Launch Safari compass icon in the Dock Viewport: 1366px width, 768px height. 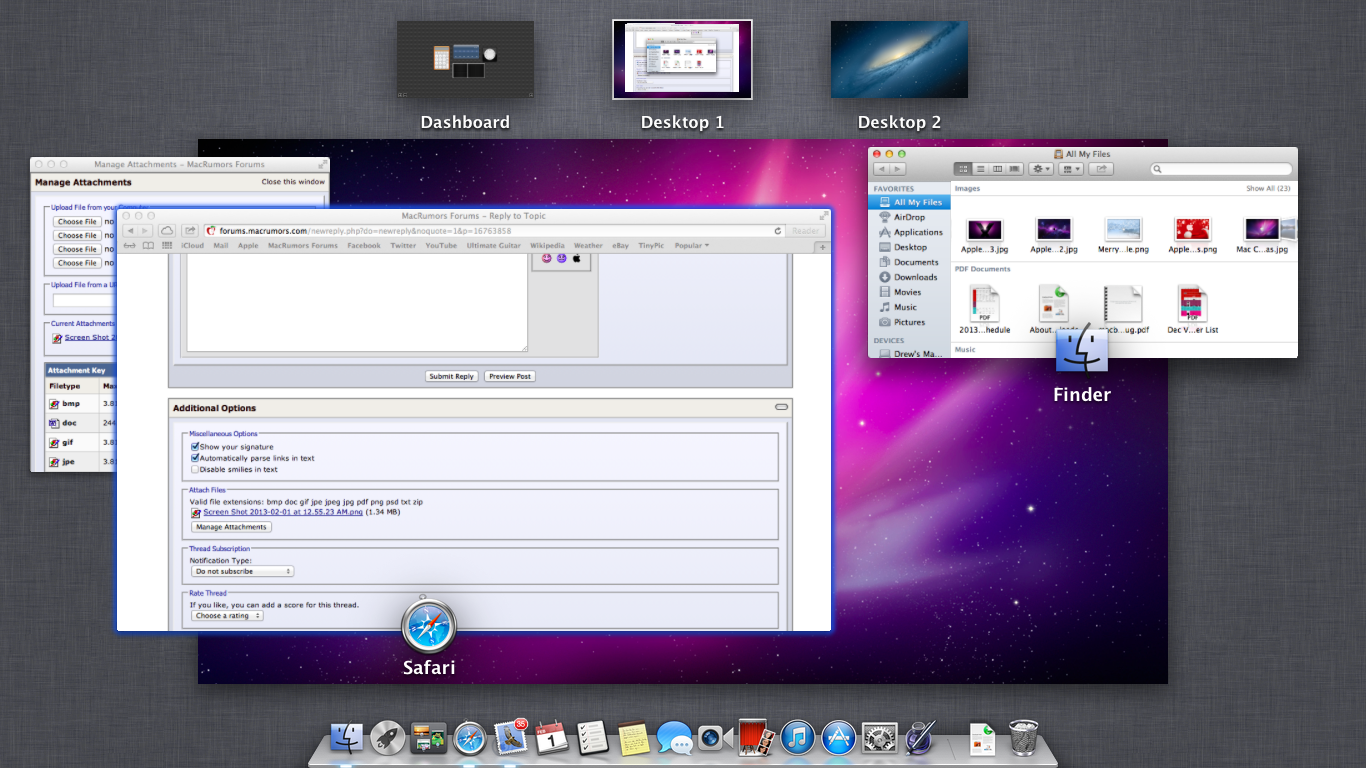(470, 738)
